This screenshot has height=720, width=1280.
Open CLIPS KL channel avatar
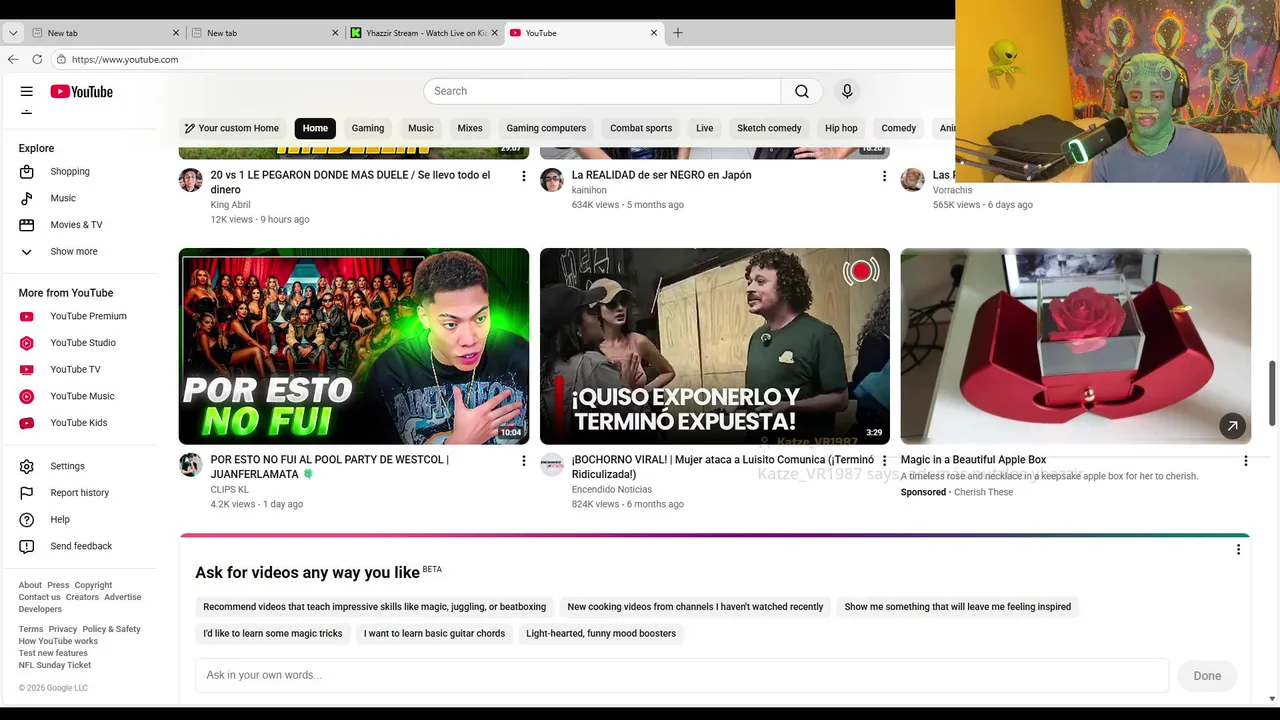[x=191, y=465]
